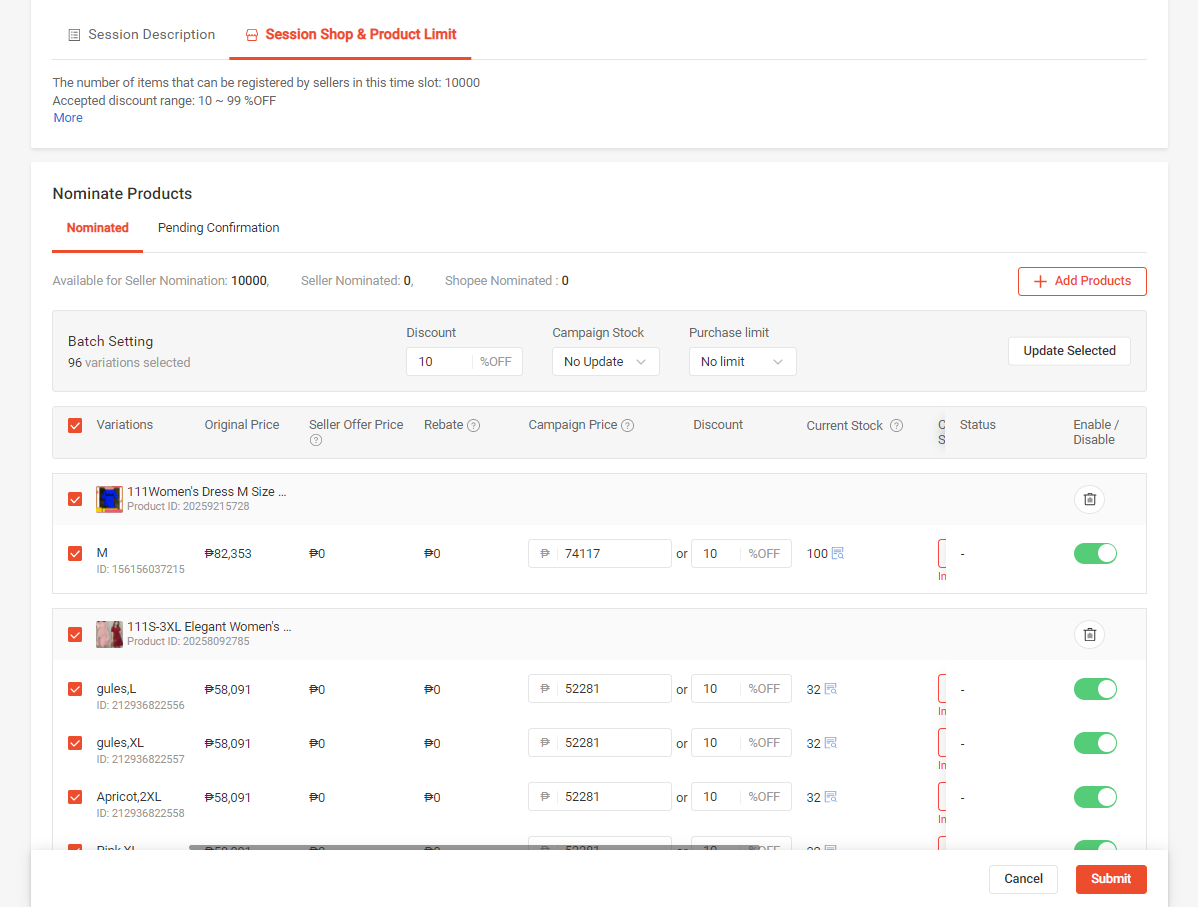Click help icon next to Current Stock header
This screenshot has height=907, width=1198.
coord(896,426)
